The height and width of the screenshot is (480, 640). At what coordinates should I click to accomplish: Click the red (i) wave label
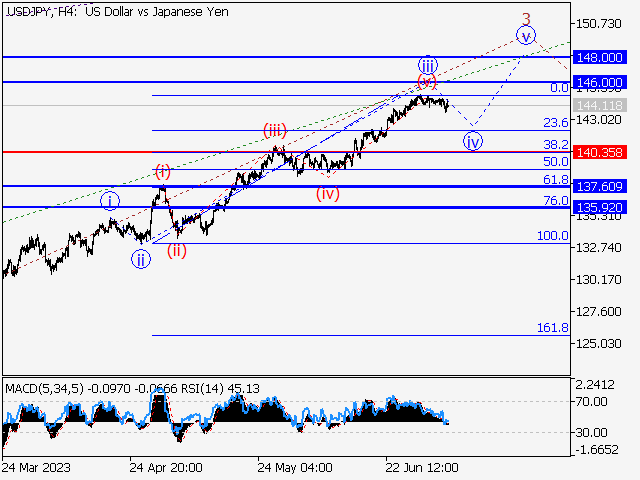click(163, 171)
